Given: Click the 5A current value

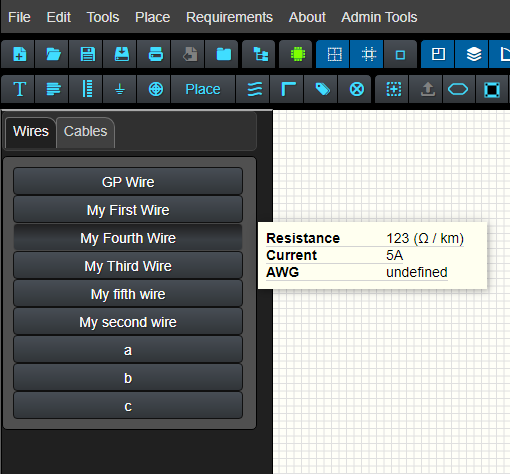Looking at the screenshot, I should (394, 255).
